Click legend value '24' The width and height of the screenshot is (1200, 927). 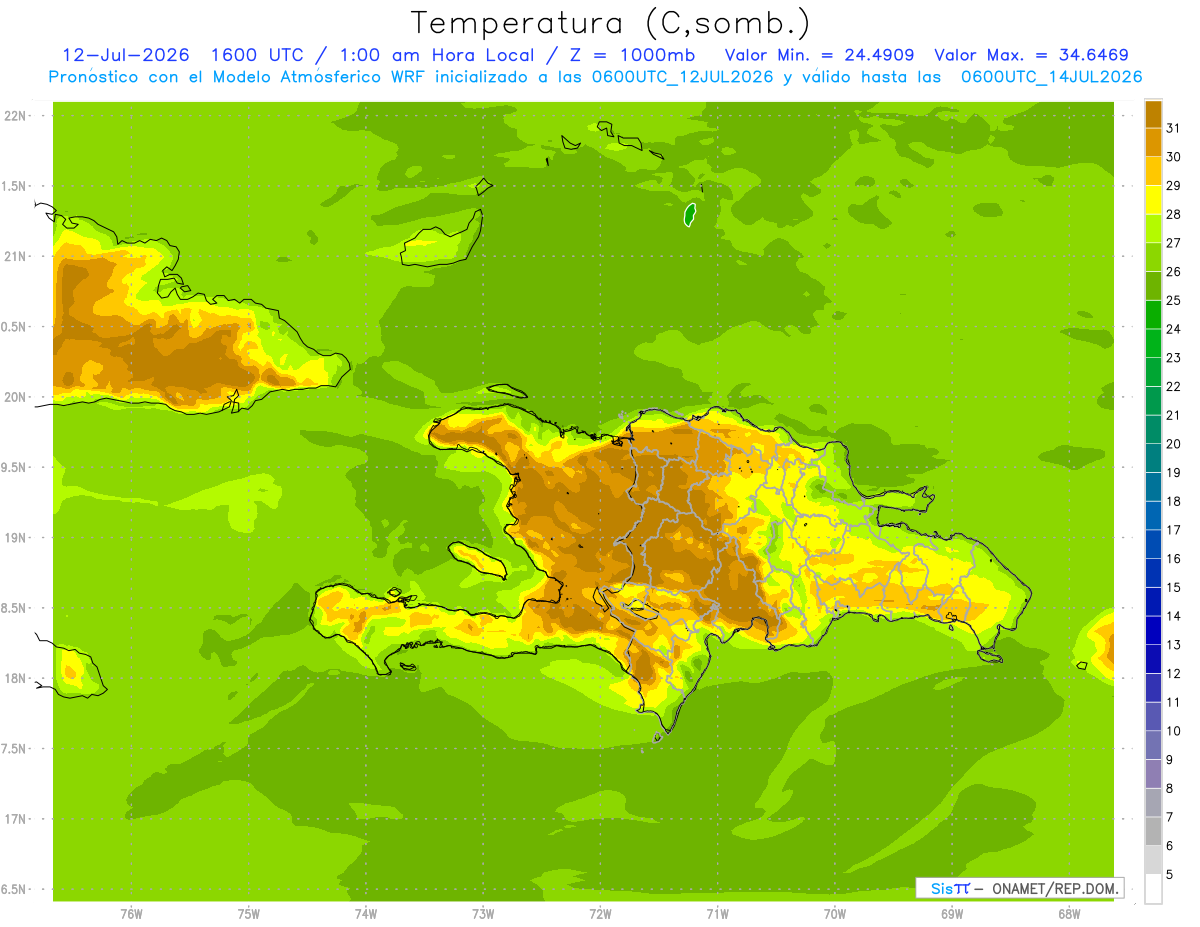coord(1174,329)
